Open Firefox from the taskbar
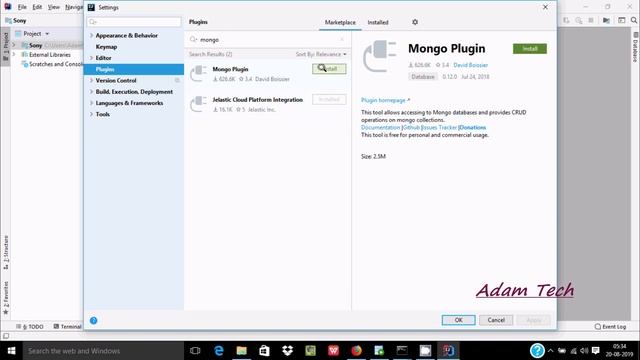This screenshot has height=360, width=640. click(356, 351)
